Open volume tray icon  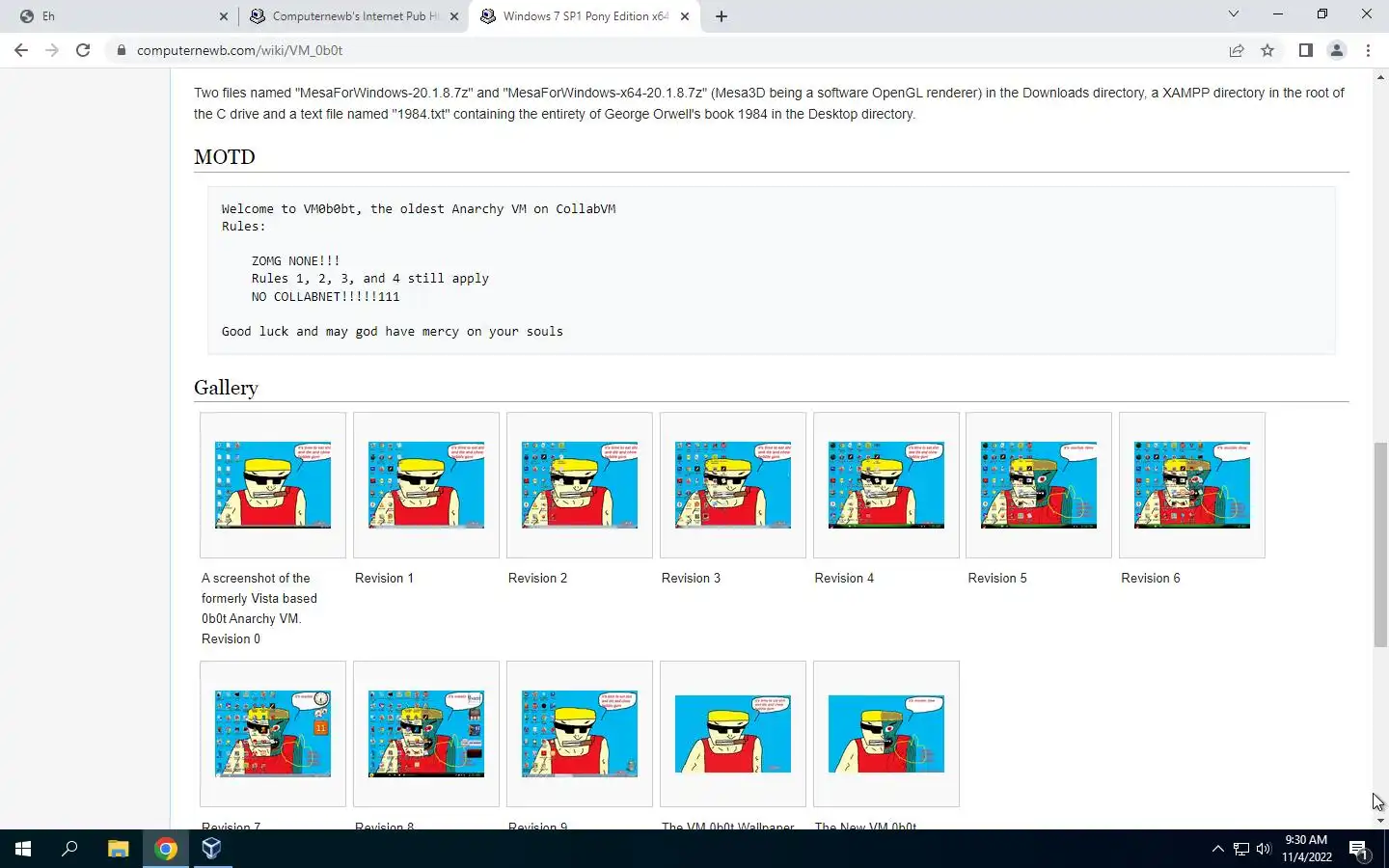[x=1265, y=849]
